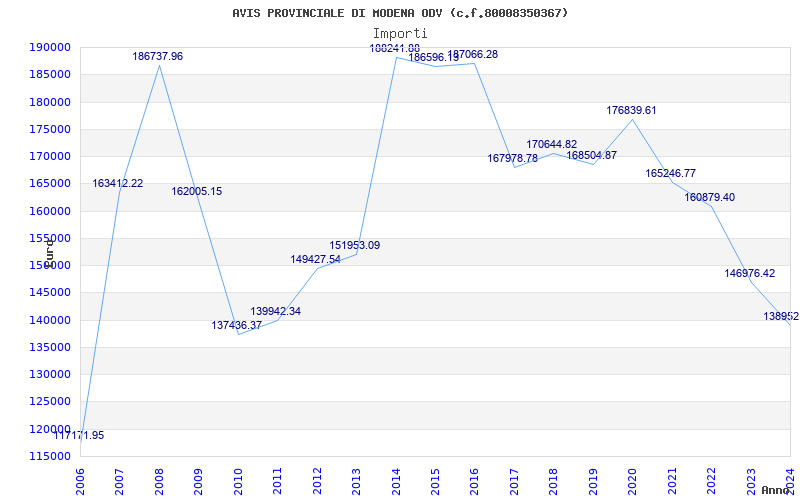This screenshot has height=500, width=800.
Task: Click the data label 160879.40
Action: (x=710, y=197)
